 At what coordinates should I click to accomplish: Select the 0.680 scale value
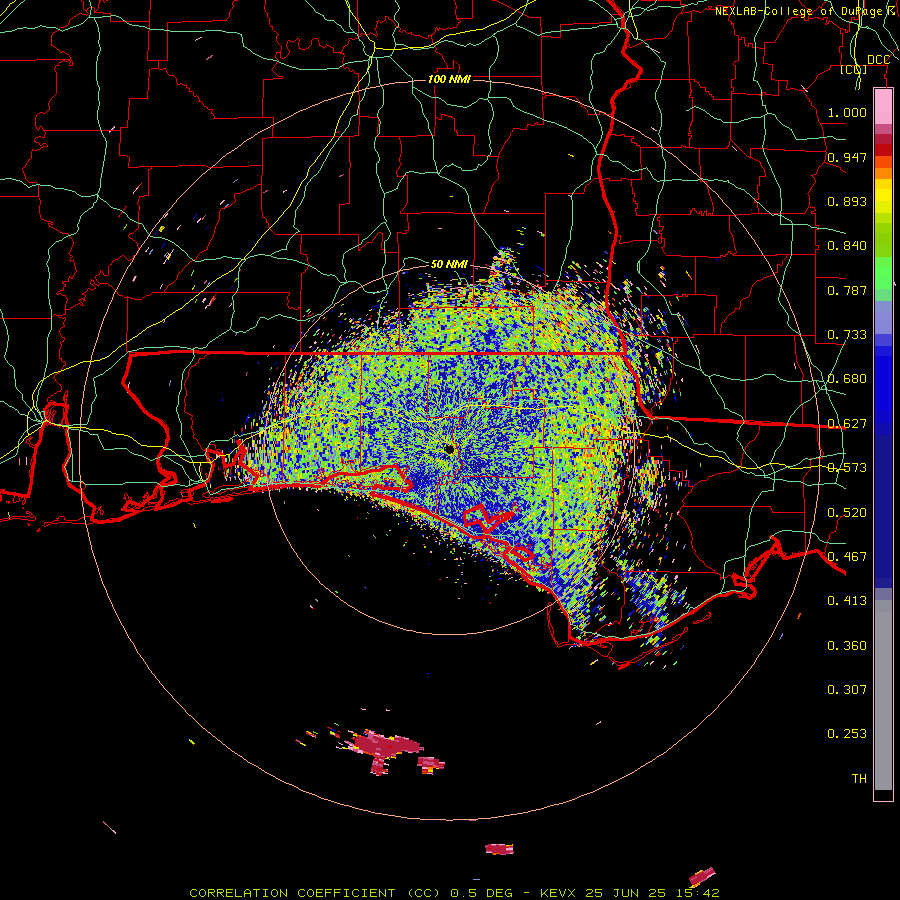847,379
